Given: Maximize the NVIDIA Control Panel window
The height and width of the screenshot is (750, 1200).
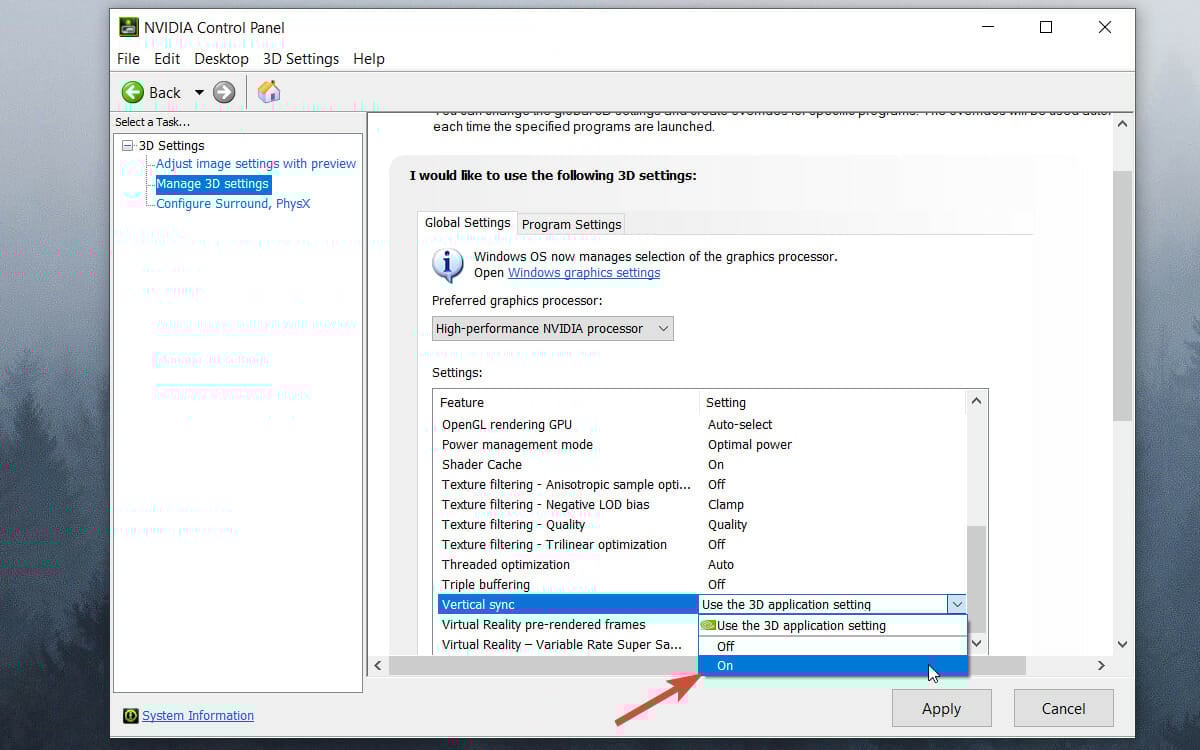Looking at the screenshot, I should coord(1046,27).
